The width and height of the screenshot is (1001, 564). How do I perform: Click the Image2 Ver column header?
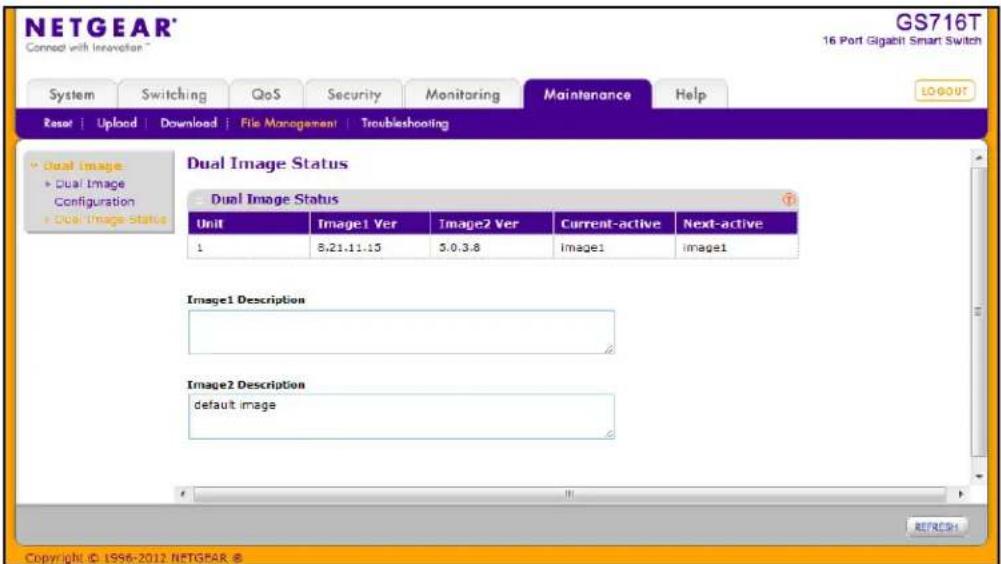492,224
